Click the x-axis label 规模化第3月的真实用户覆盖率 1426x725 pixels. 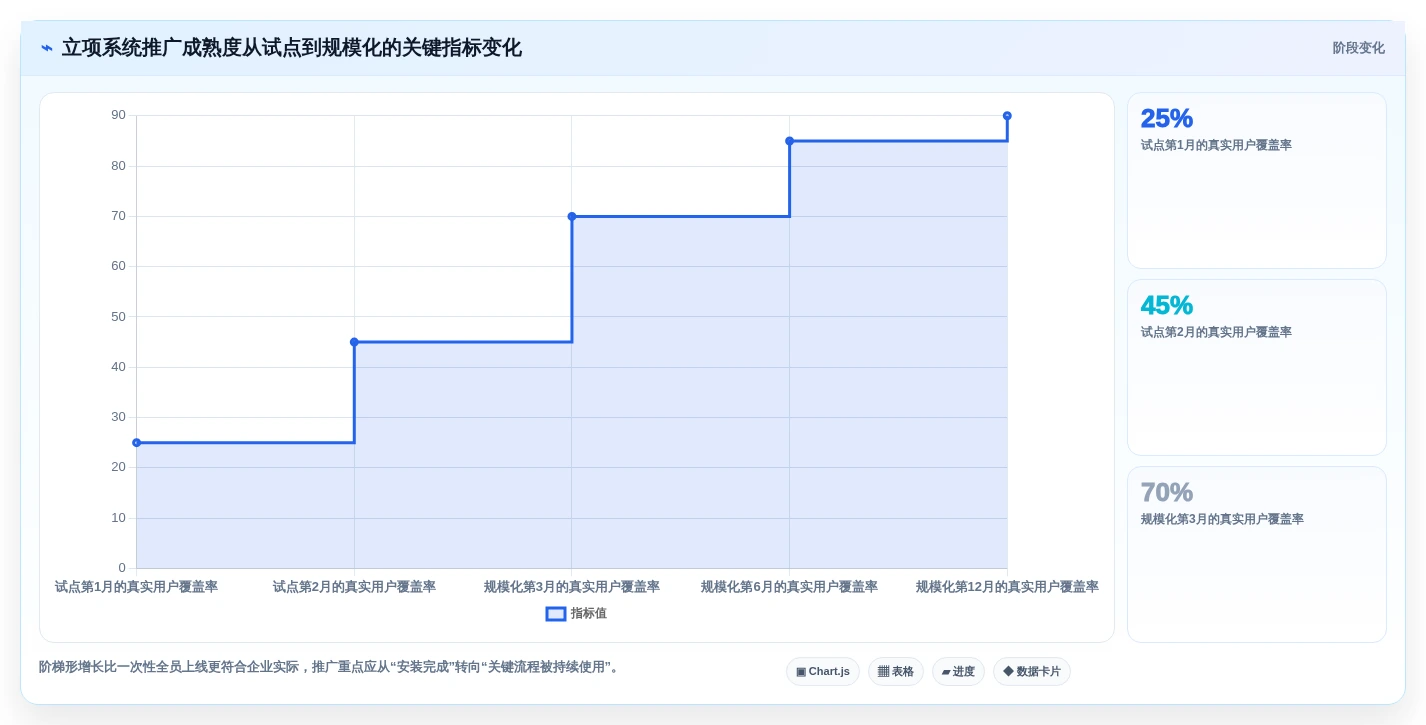pos(572,587)
